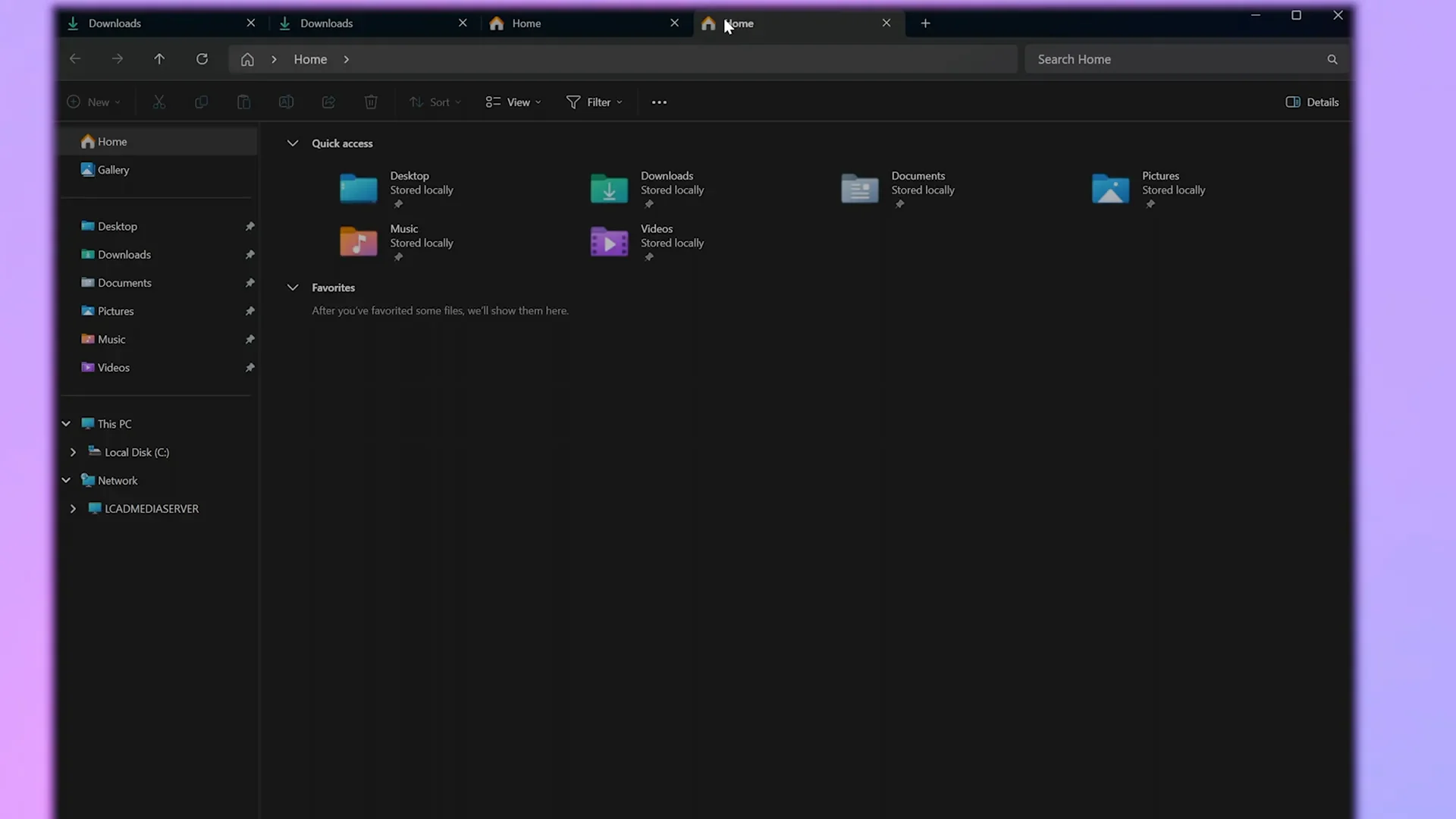The height and width of the screenshot is (819, 1456).
Task: Open the Downloads folder in Quick access
Action: click(648, 189)
